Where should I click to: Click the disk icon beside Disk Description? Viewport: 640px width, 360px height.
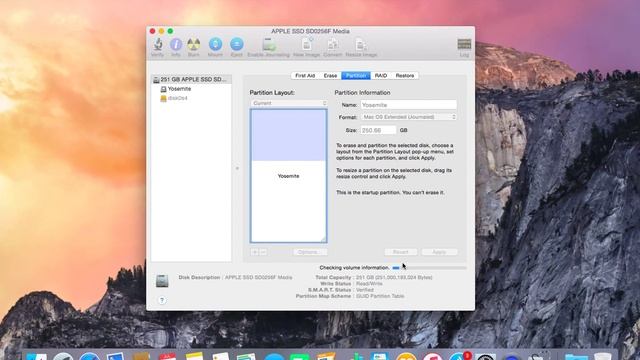pos(162,281)
